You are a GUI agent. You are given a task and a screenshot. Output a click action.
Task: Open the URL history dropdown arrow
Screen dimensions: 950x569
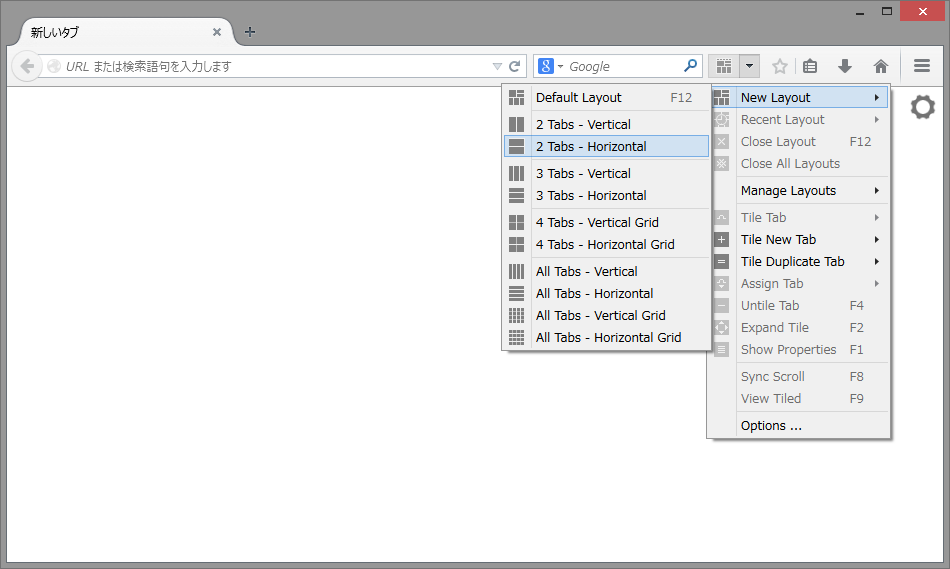[497, 66]
